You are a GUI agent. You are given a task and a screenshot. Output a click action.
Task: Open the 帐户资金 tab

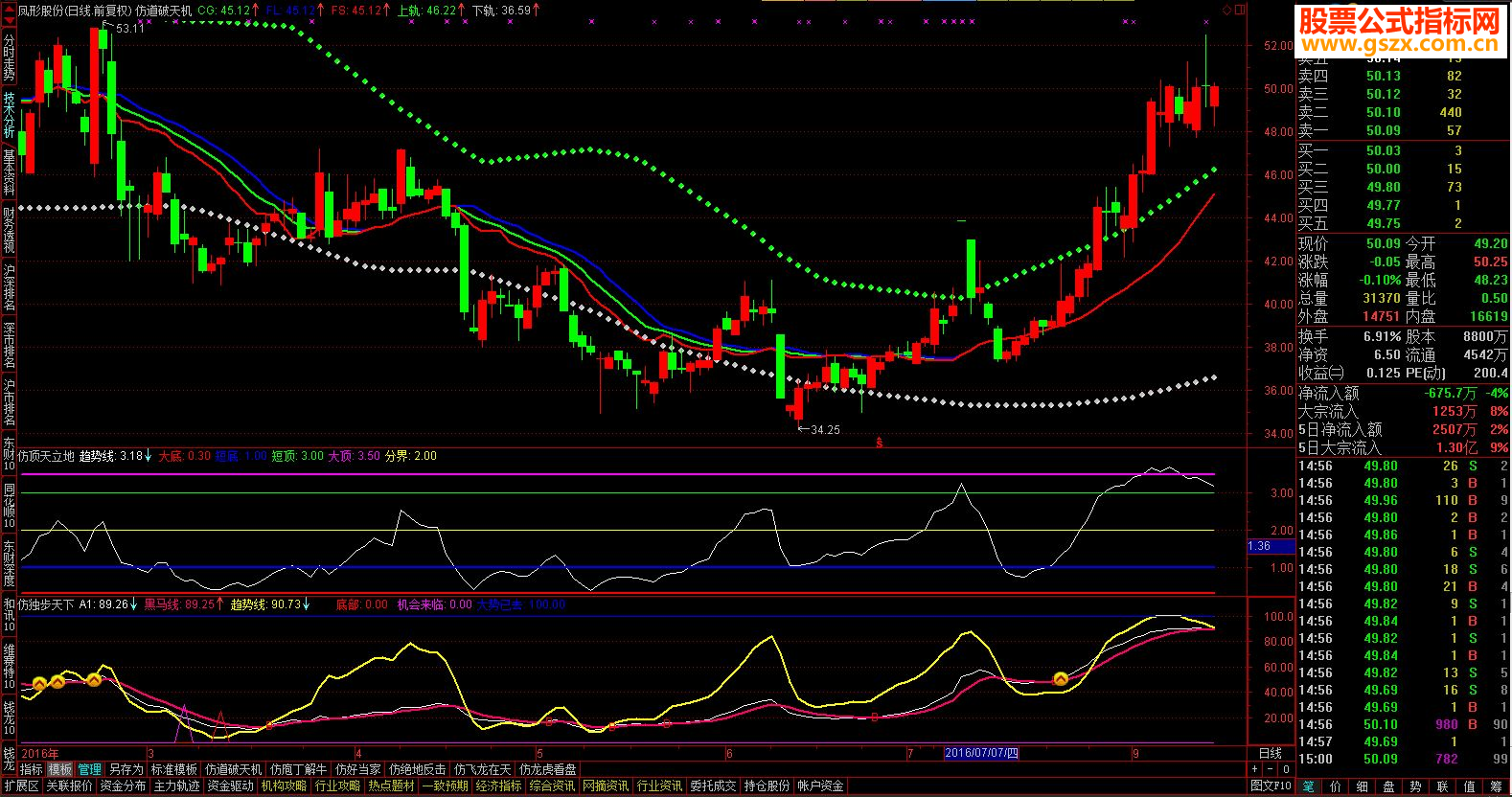(x=820, y=786)
